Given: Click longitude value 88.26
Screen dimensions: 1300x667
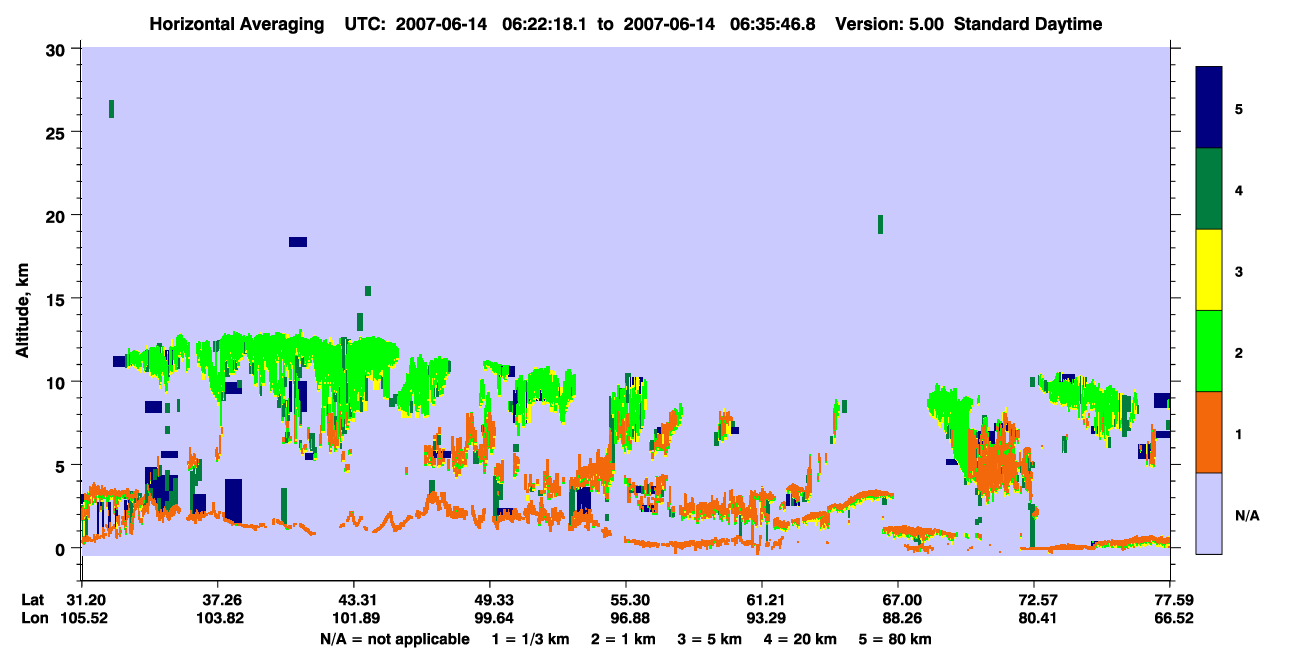Looking at the screenshot, I should [897, 618].
